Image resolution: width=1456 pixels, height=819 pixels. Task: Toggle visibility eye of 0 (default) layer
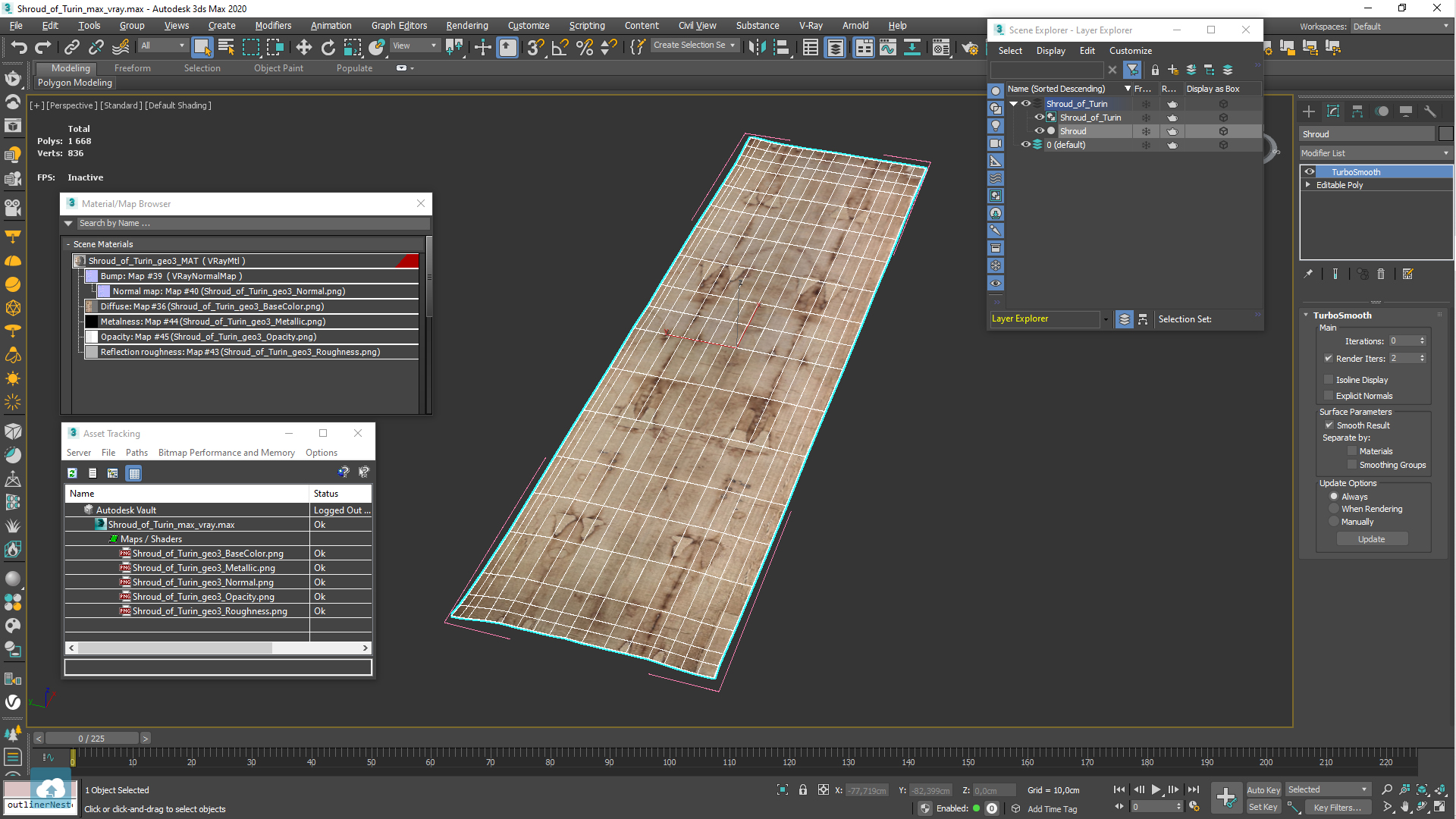pyautogui.click(x=1025, y=145)
